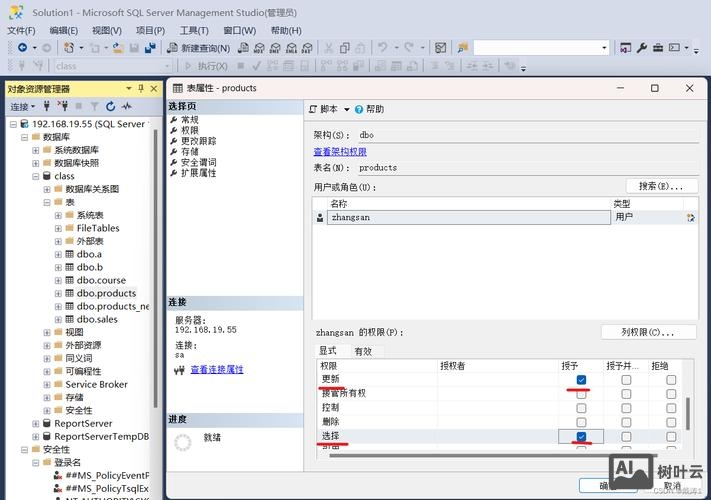Uncheck the 授予 checkbox for 选择 permission
The height and width of the screenshot is (500, 711).
coord(581,437)
